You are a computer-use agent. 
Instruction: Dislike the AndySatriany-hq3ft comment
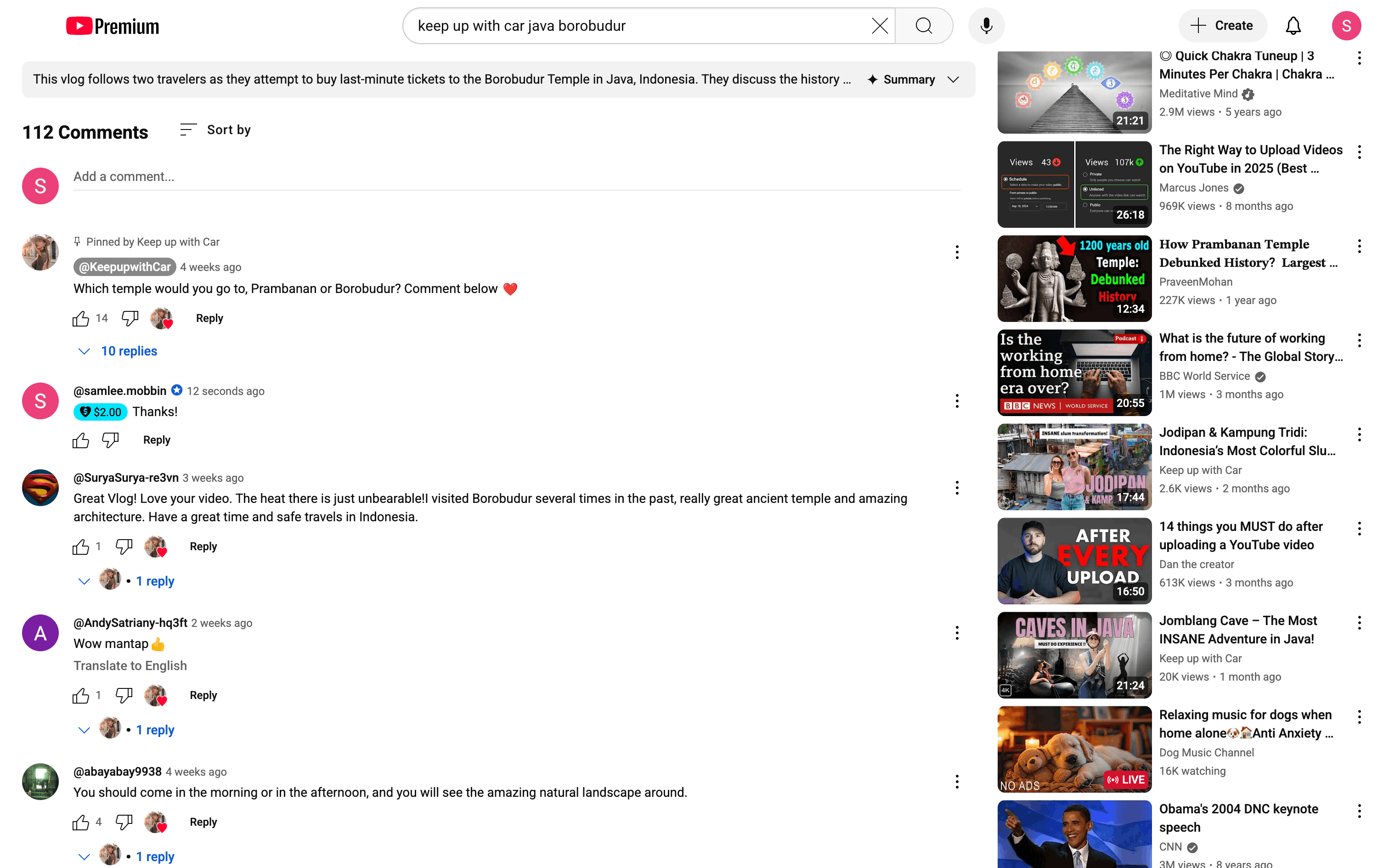click(124, 695)
